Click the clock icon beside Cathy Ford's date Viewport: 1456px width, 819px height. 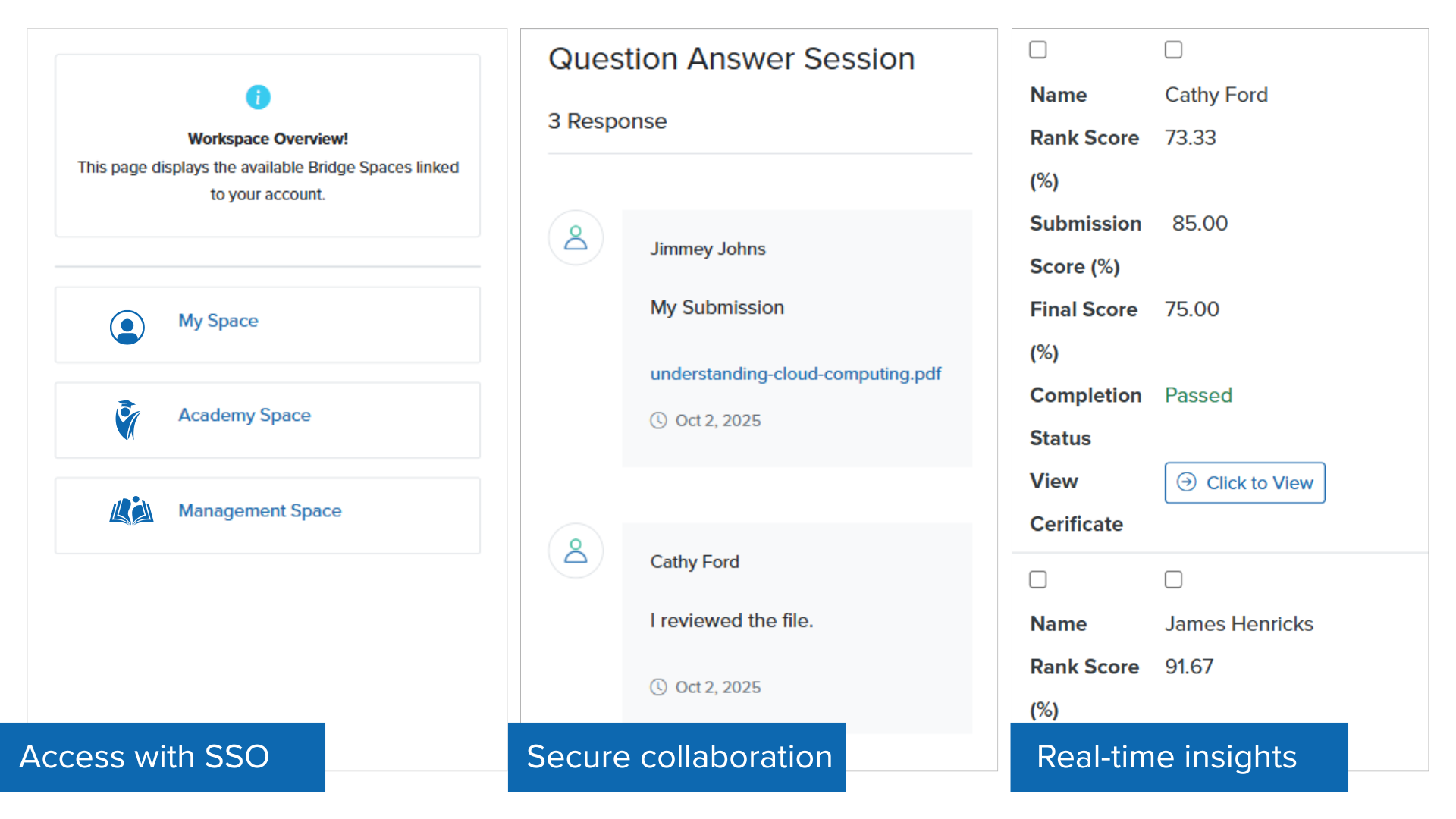(x=658, y=687)
